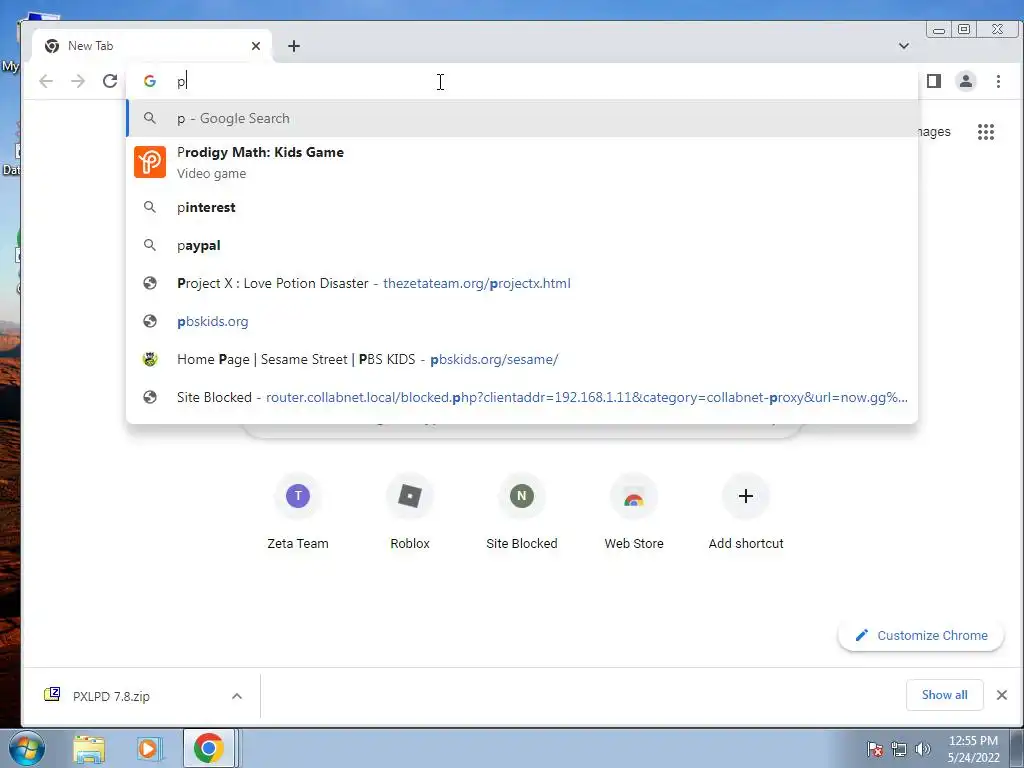Viewport: 1024px width, 768px height.
Task: Click the browser forward arrow
Action: click(78, 81)
